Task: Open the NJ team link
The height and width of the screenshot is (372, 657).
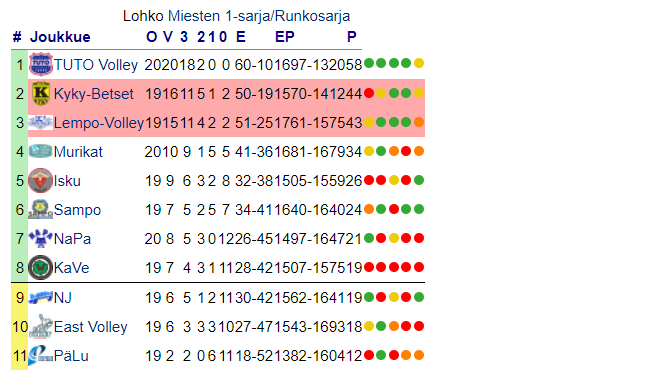Action: pos(63,298)
